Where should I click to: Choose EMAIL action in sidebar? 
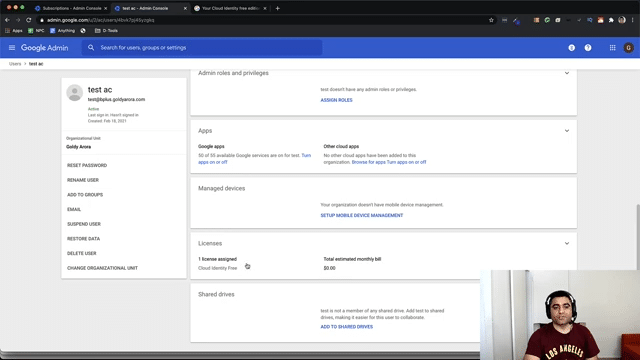click(x=74, y=209)
